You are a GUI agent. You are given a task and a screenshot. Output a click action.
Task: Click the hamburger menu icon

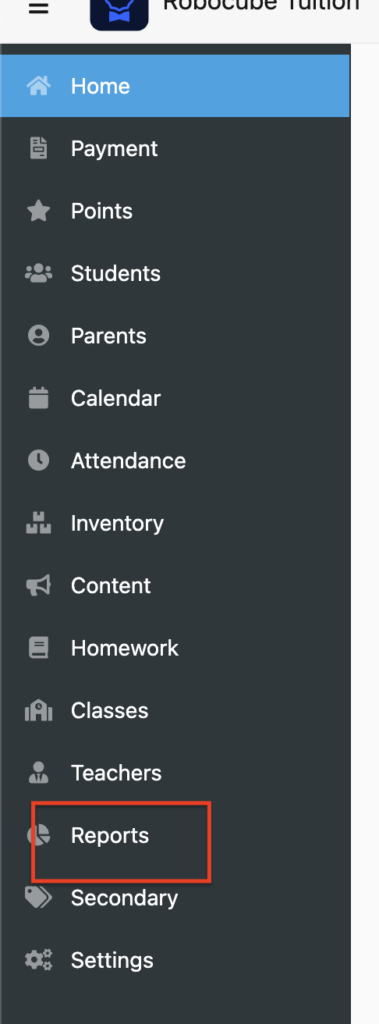click(39, 9)
